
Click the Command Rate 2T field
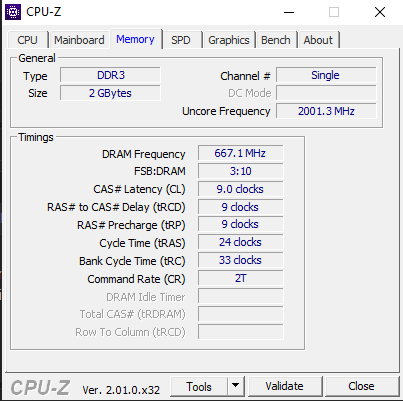(x=240, y=278)
